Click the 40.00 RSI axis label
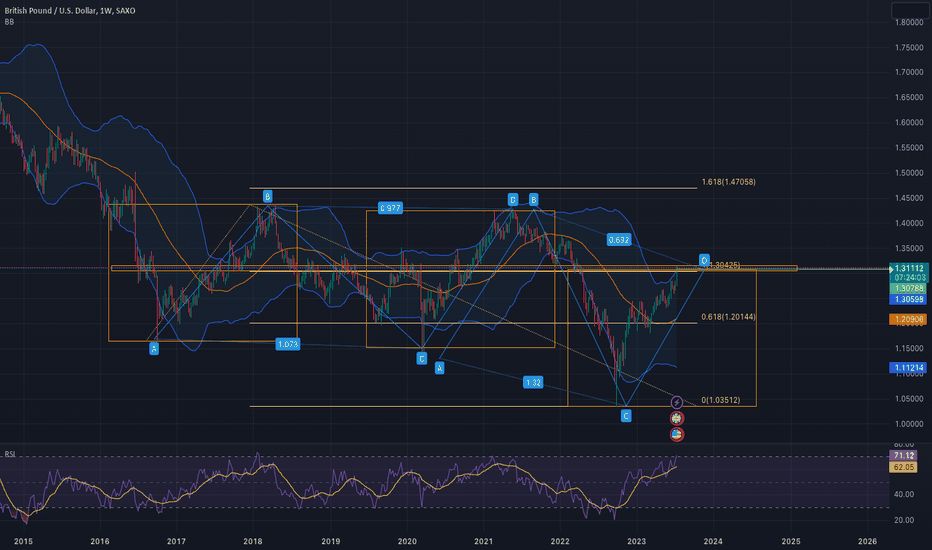This screenshot has width=932, height=550. 905,495
